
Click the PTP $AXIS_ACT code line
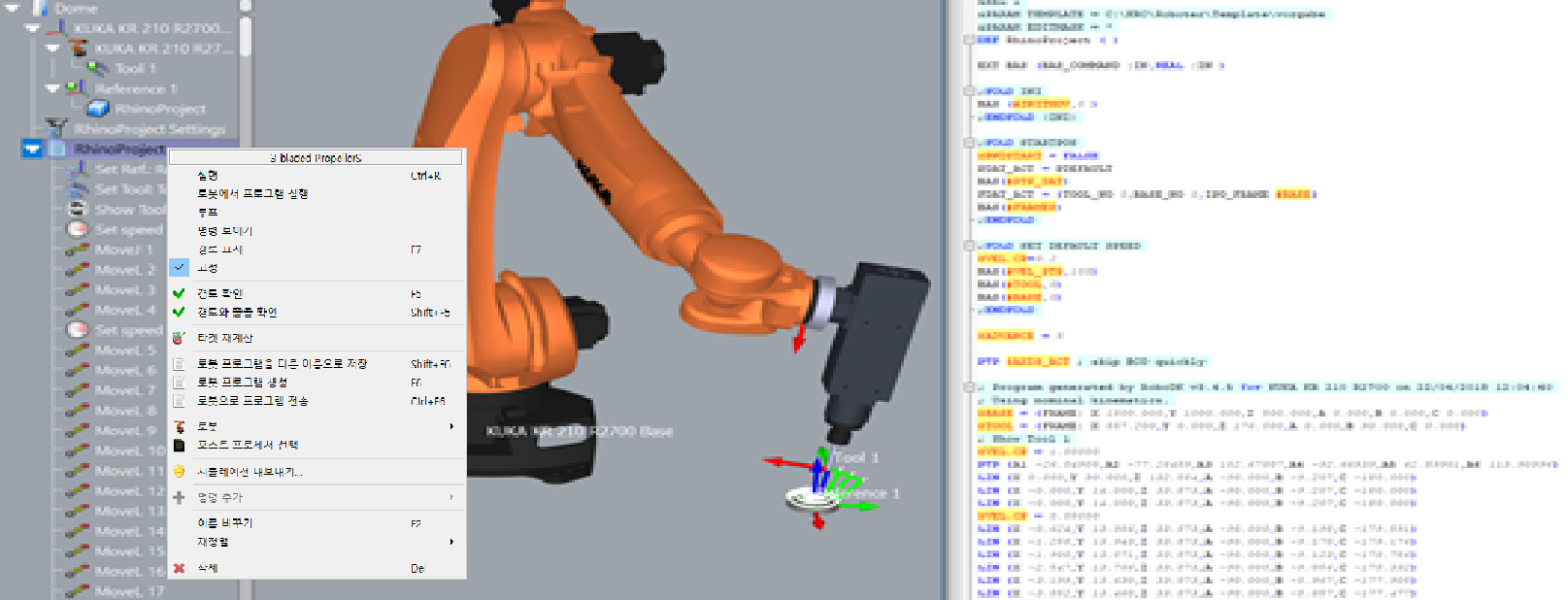pyautogui.click(x=1091, y=361)
